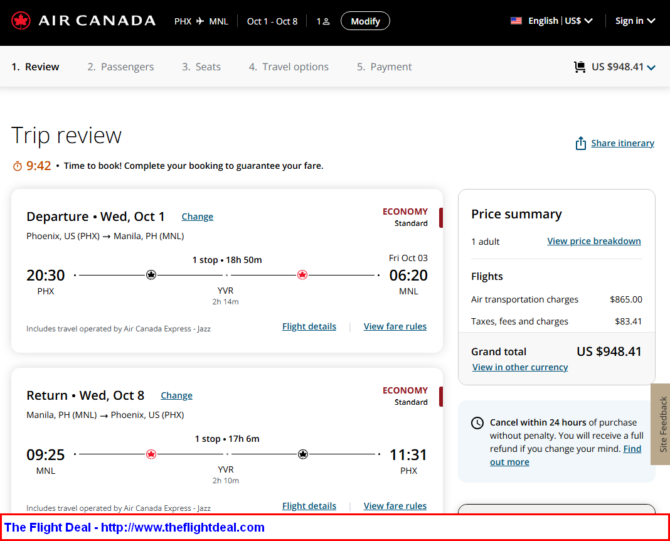Screen dimensions: 670x541
Task: Click Change link for Return flight
Action: coord(176,396)
